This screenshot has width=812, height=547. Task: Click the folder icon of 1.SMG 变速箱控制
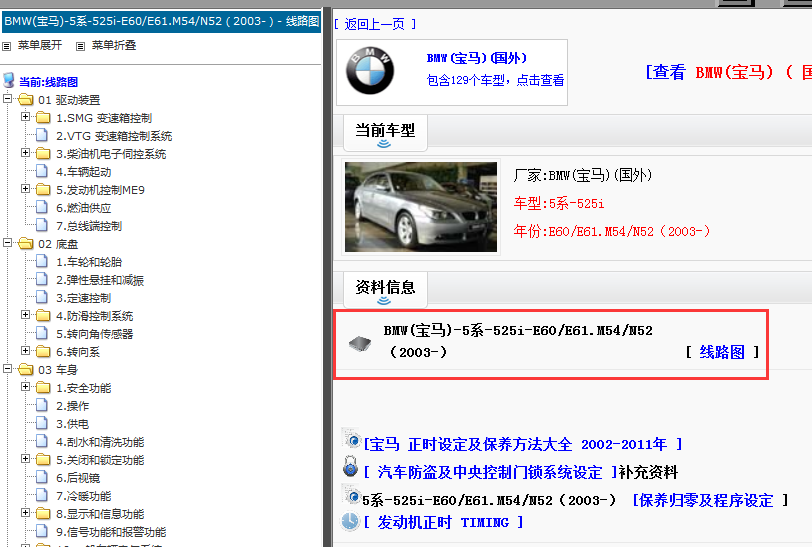tap(43, 117)
